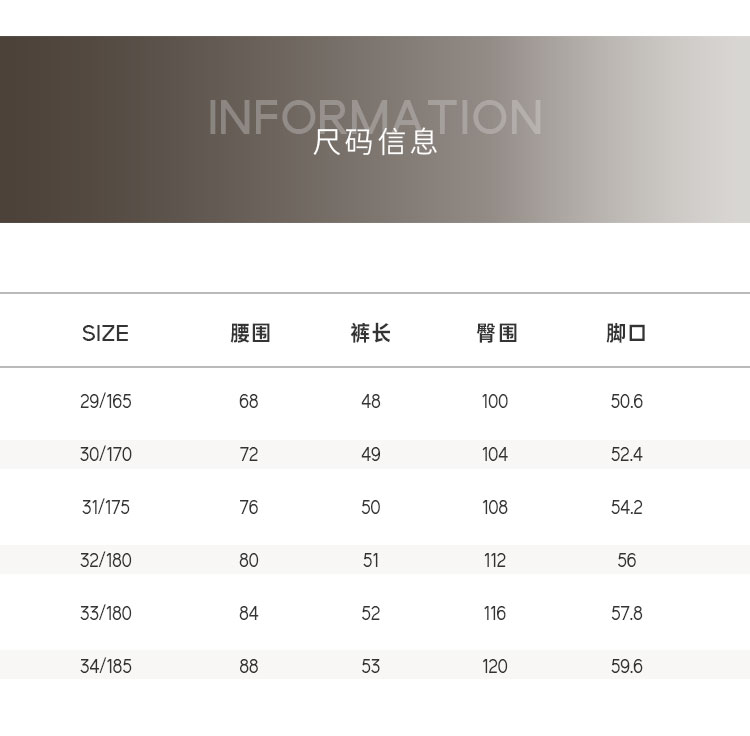The image size is (750, 736).
Task: Click the hip value 116 cell
Action: [495, 614]
